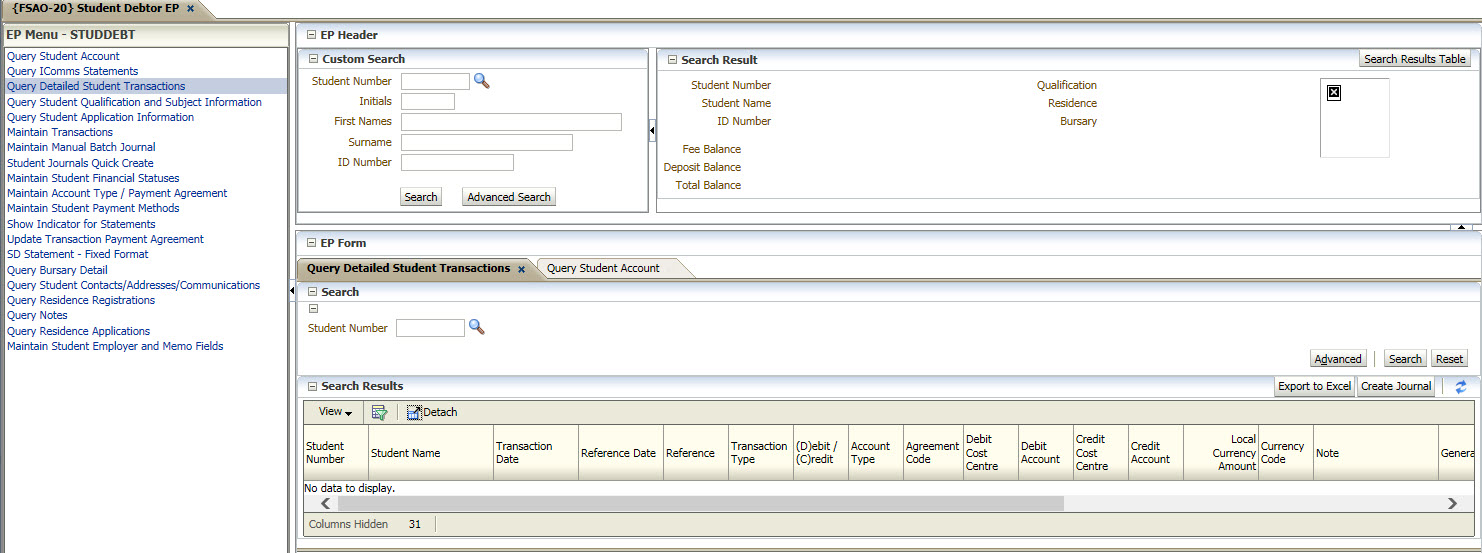Collapse the Custom Search panel
Screen dimensions: 1482x553
(313, 59)
